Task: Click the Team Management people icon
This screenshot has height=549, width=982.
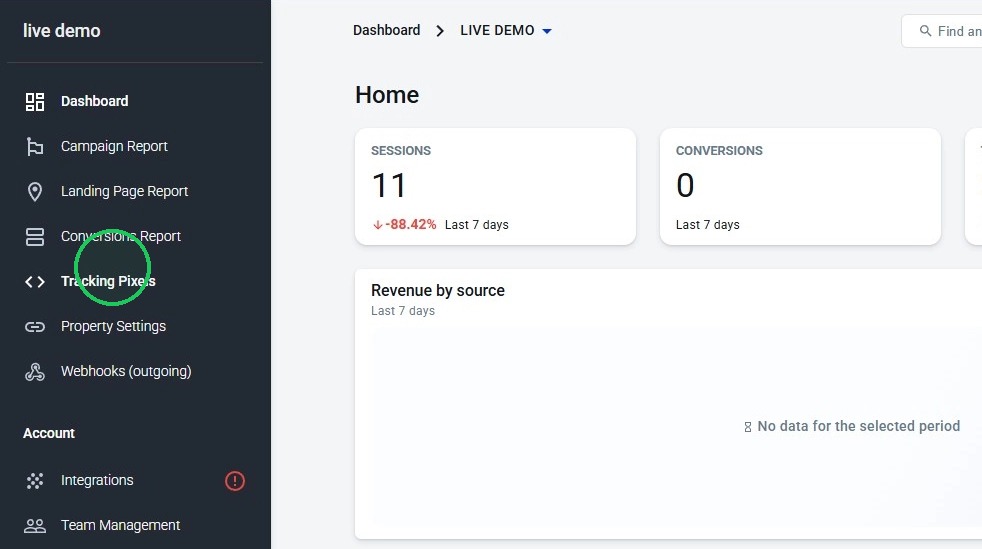Action: point(34,526)
